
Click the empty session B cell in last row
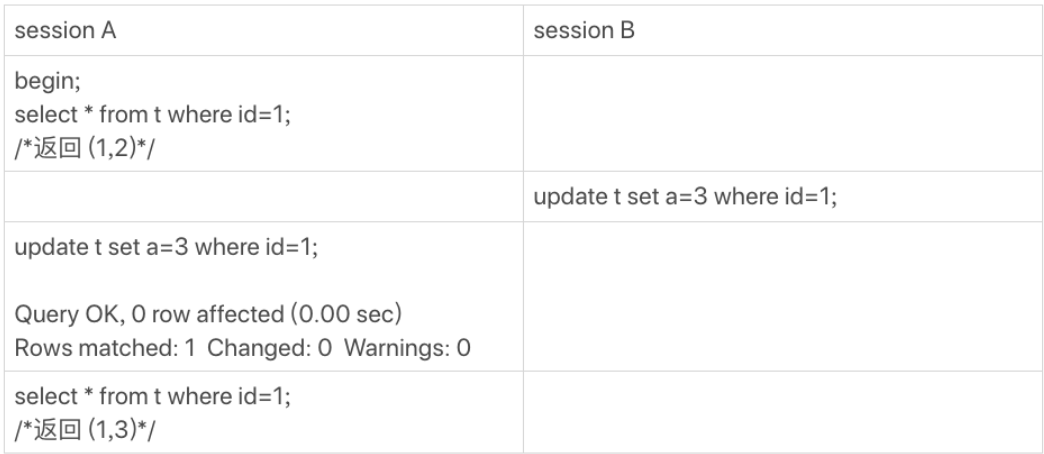783,413
